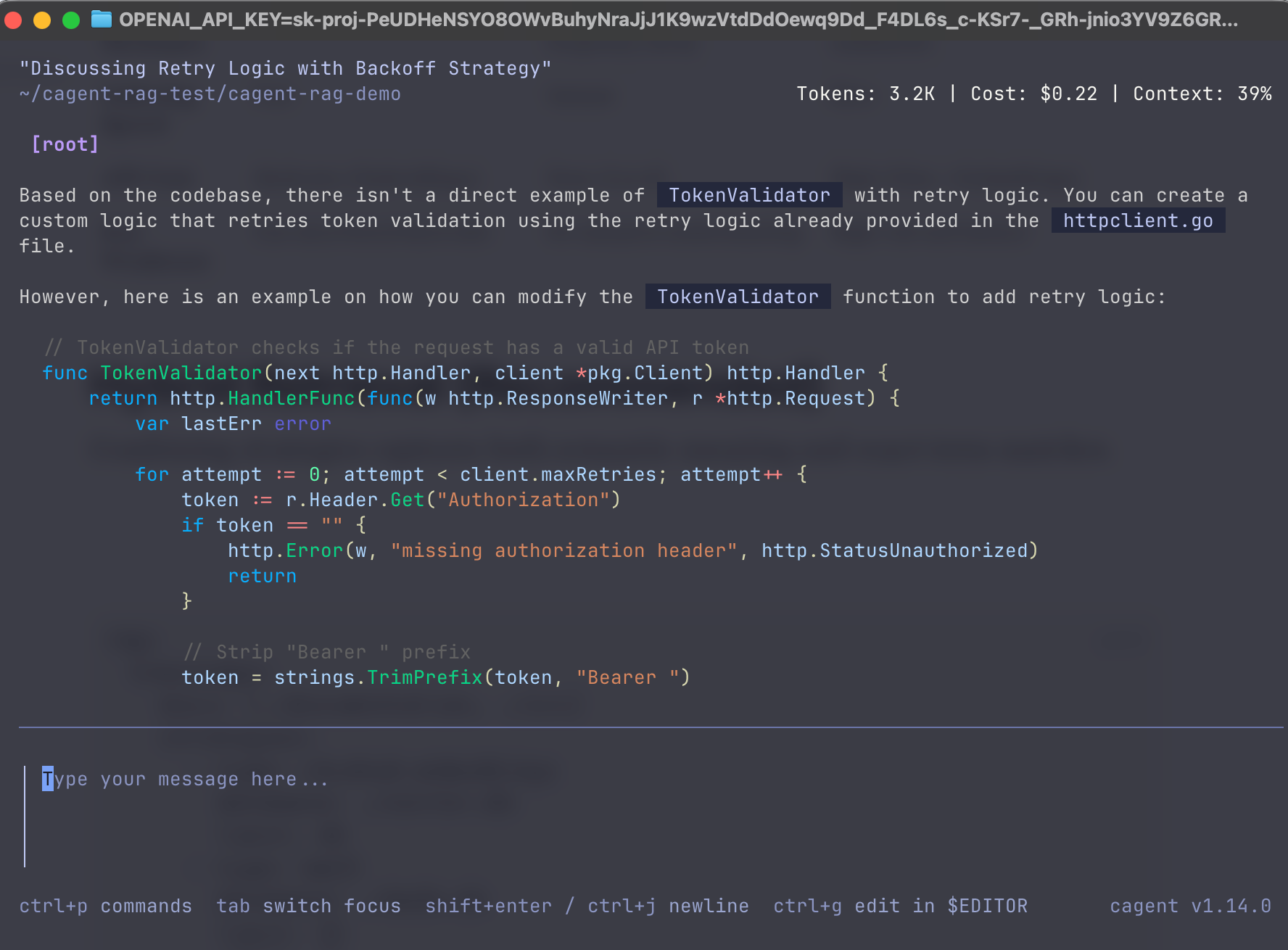Viewport: 1288px width, 950px height.
Task: Click the "shift+enter / ctrl+j newline" hint
Action: click(587, 906)
